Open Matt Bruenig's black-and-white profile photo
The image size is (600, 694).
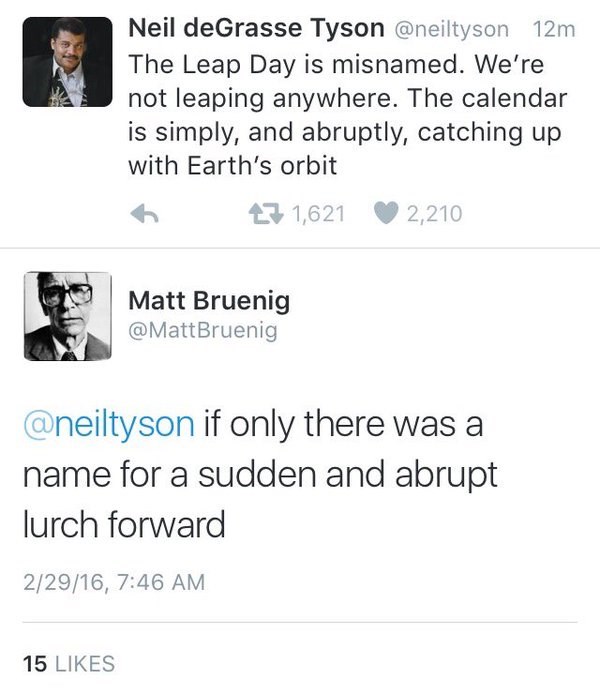(x=67, y=316)
